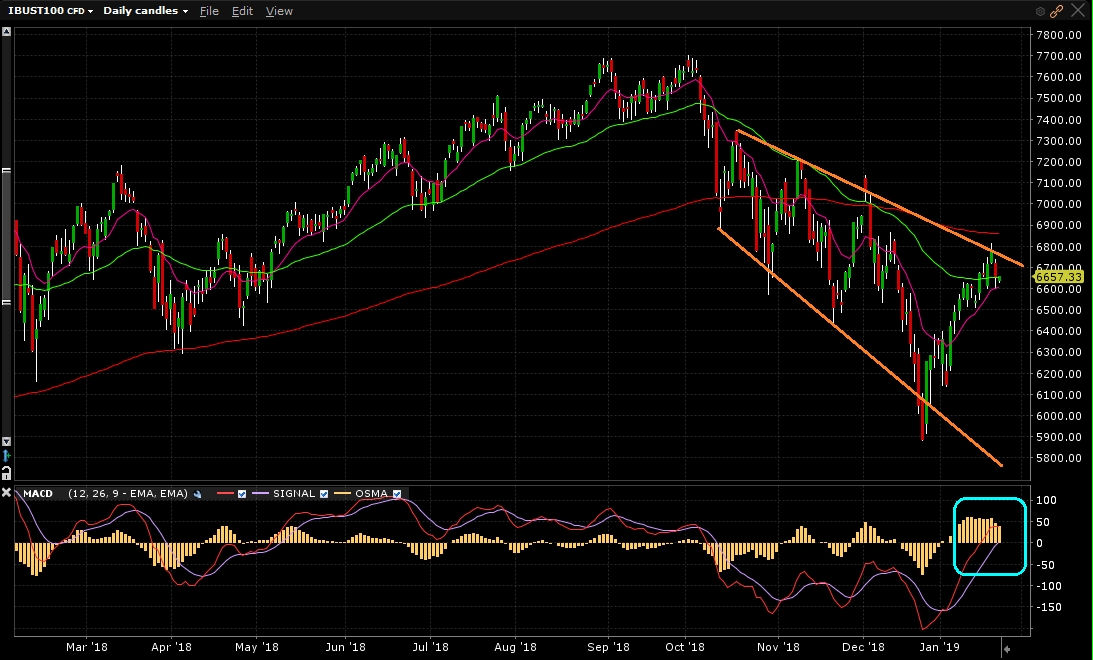Click the MACD parameters (12, 26, 9 - EMA, EMA)
The height and width of the screenshot is (660, 1093).
tap(128, 493)
